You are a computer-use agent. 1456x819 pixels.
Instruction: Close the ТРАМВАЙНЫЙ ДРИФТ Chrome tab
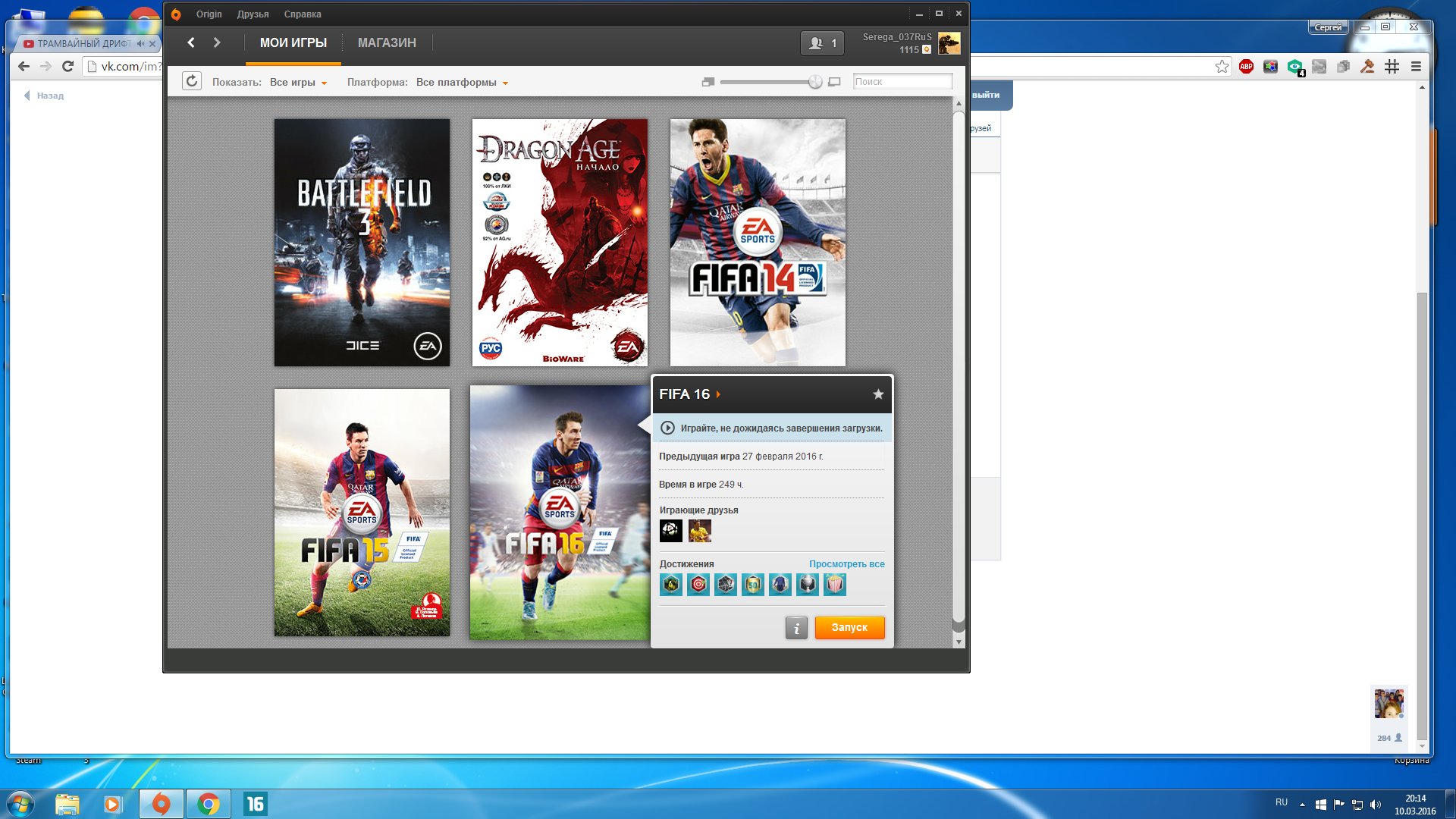(152, 44)
